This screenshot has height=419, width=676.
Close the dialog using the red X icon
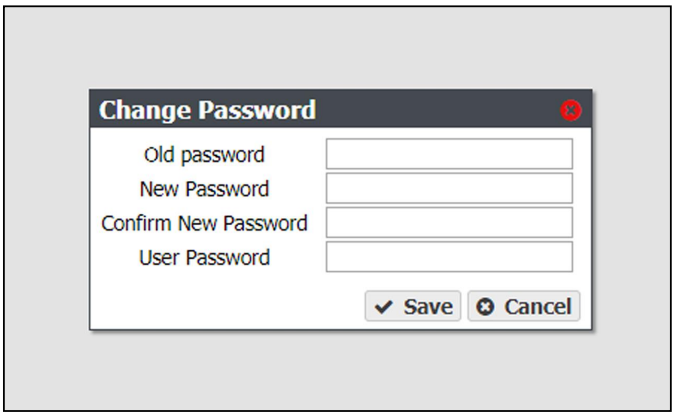[x=570, y=110]
